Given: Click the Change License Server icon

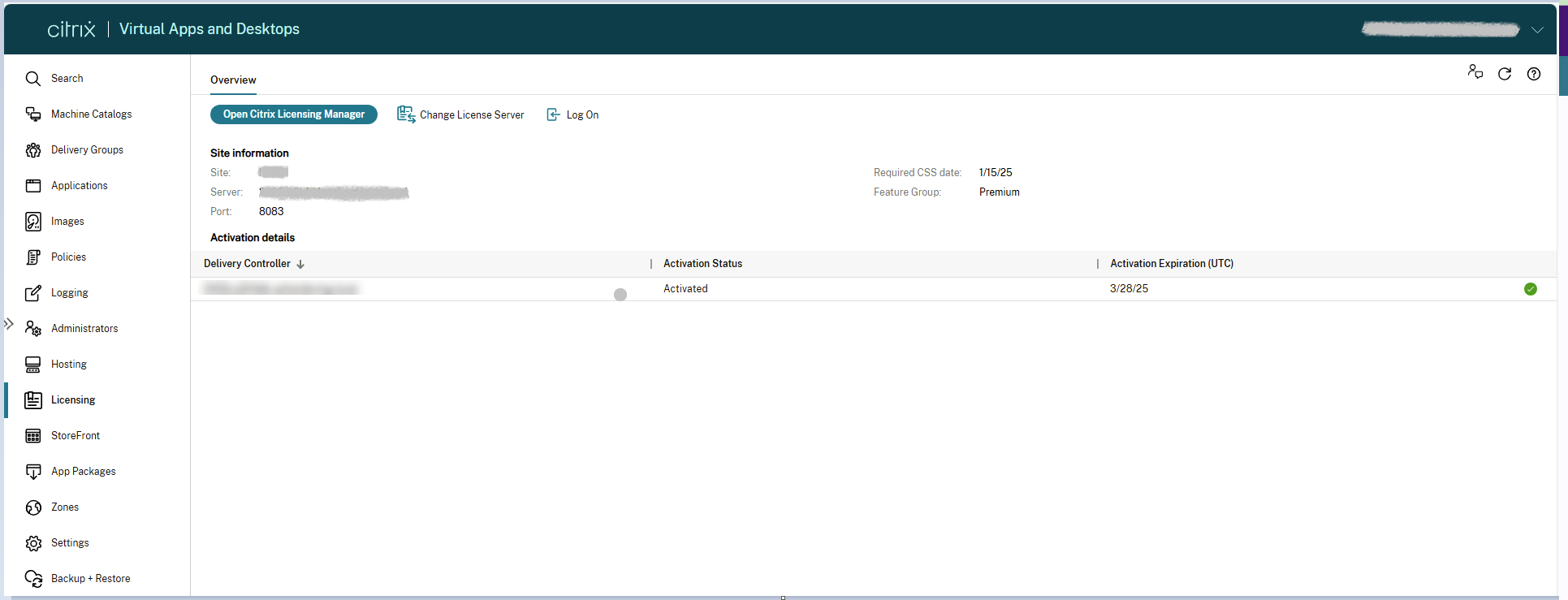Looking at the screenshot, I should point(406,114).
